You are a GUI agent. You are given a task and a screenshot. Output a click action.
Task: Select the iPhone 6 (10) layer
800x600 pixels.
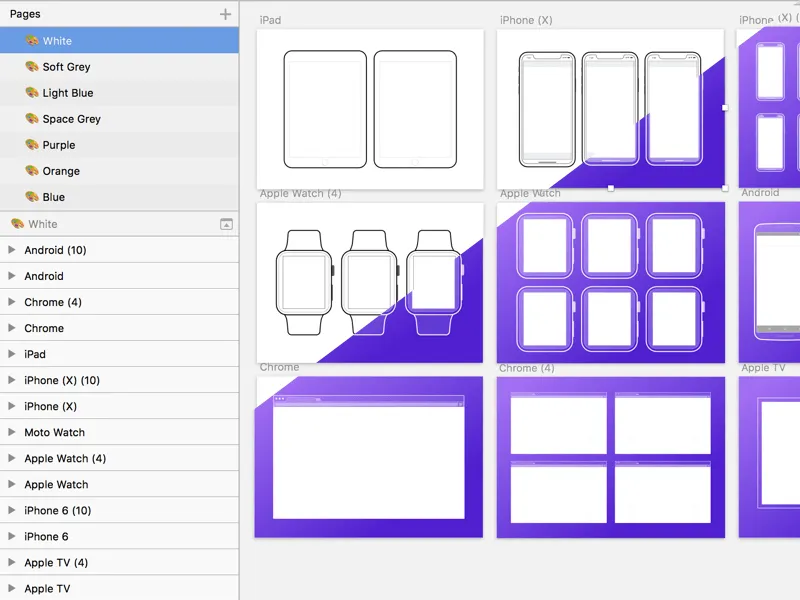coord(58,510)
